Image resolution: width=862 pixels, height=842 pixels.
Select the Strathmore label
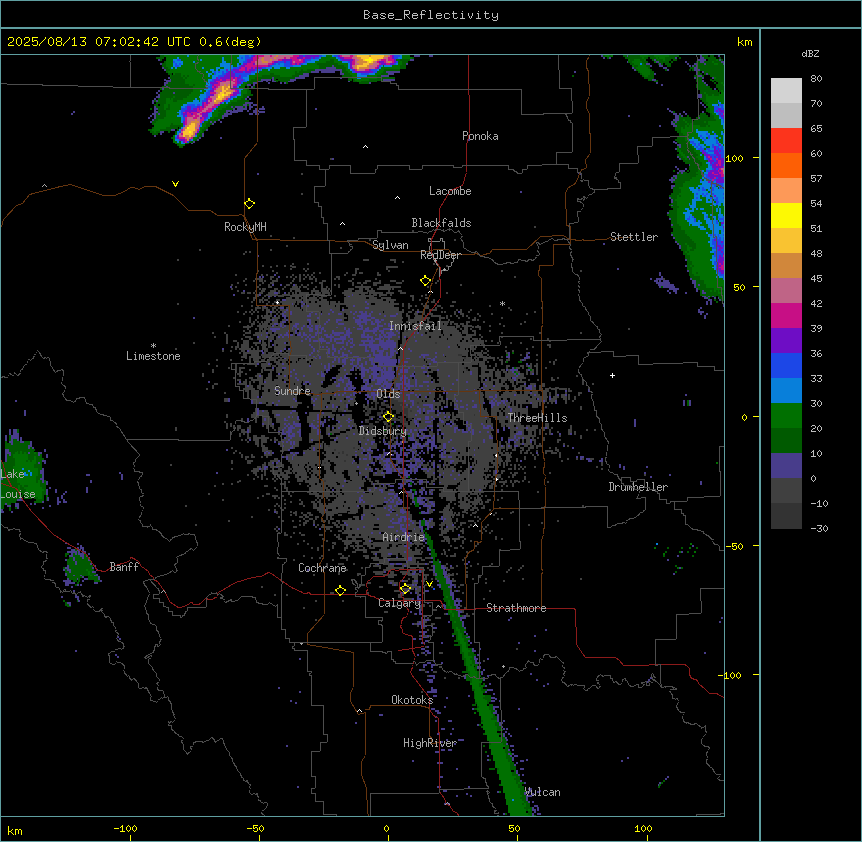pos(516,608)
